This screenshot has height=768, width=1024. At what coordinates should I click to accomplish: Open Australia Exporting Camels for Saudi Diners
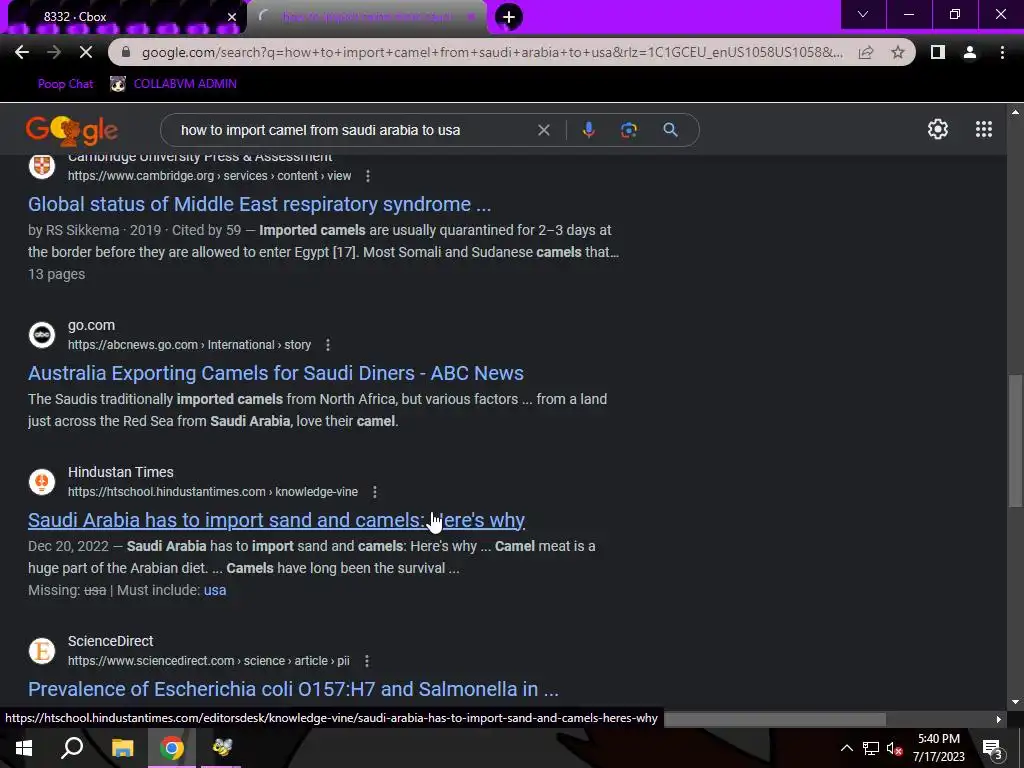276,373
